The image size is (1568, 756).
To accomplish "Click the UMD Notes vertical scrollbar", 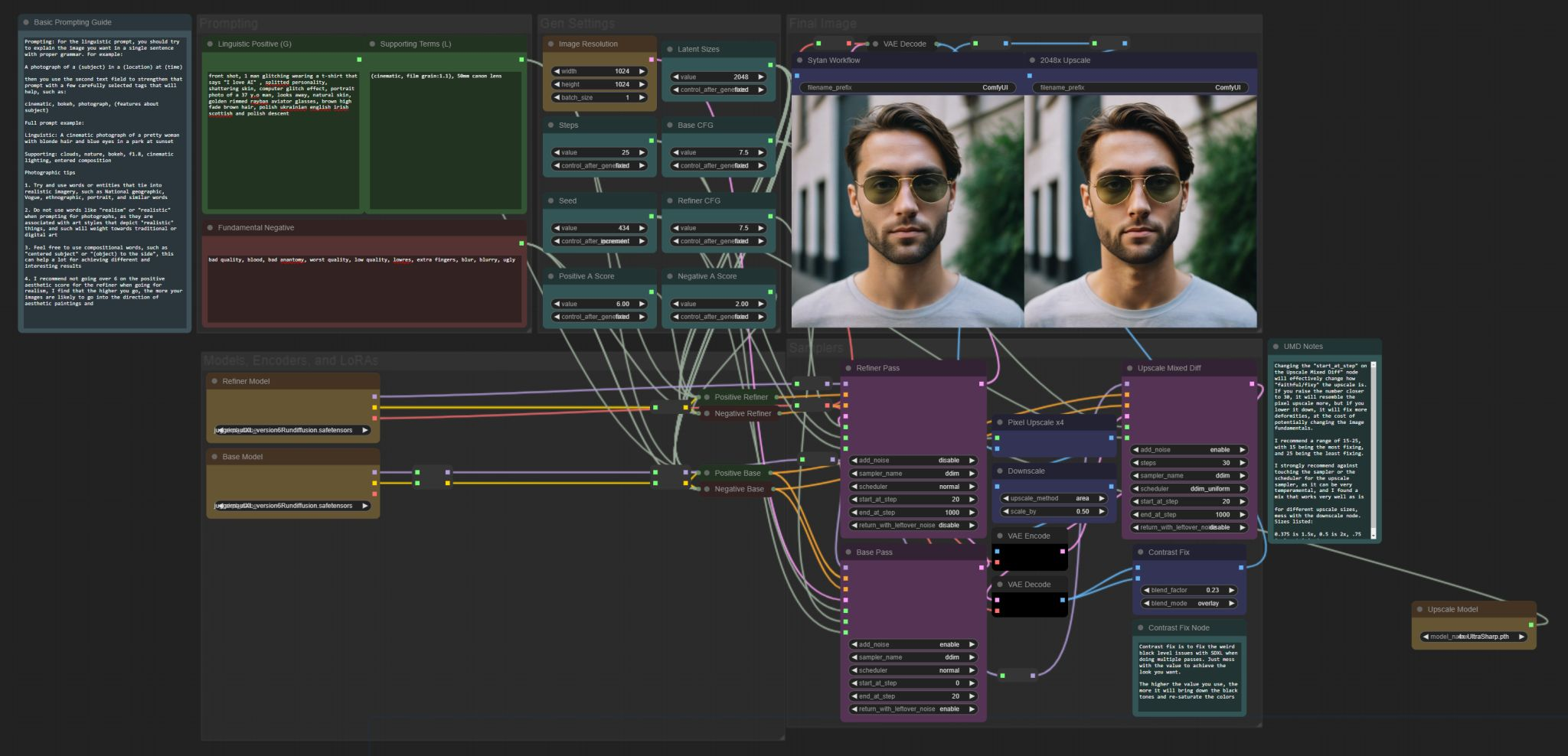I will pos(1373,450).
